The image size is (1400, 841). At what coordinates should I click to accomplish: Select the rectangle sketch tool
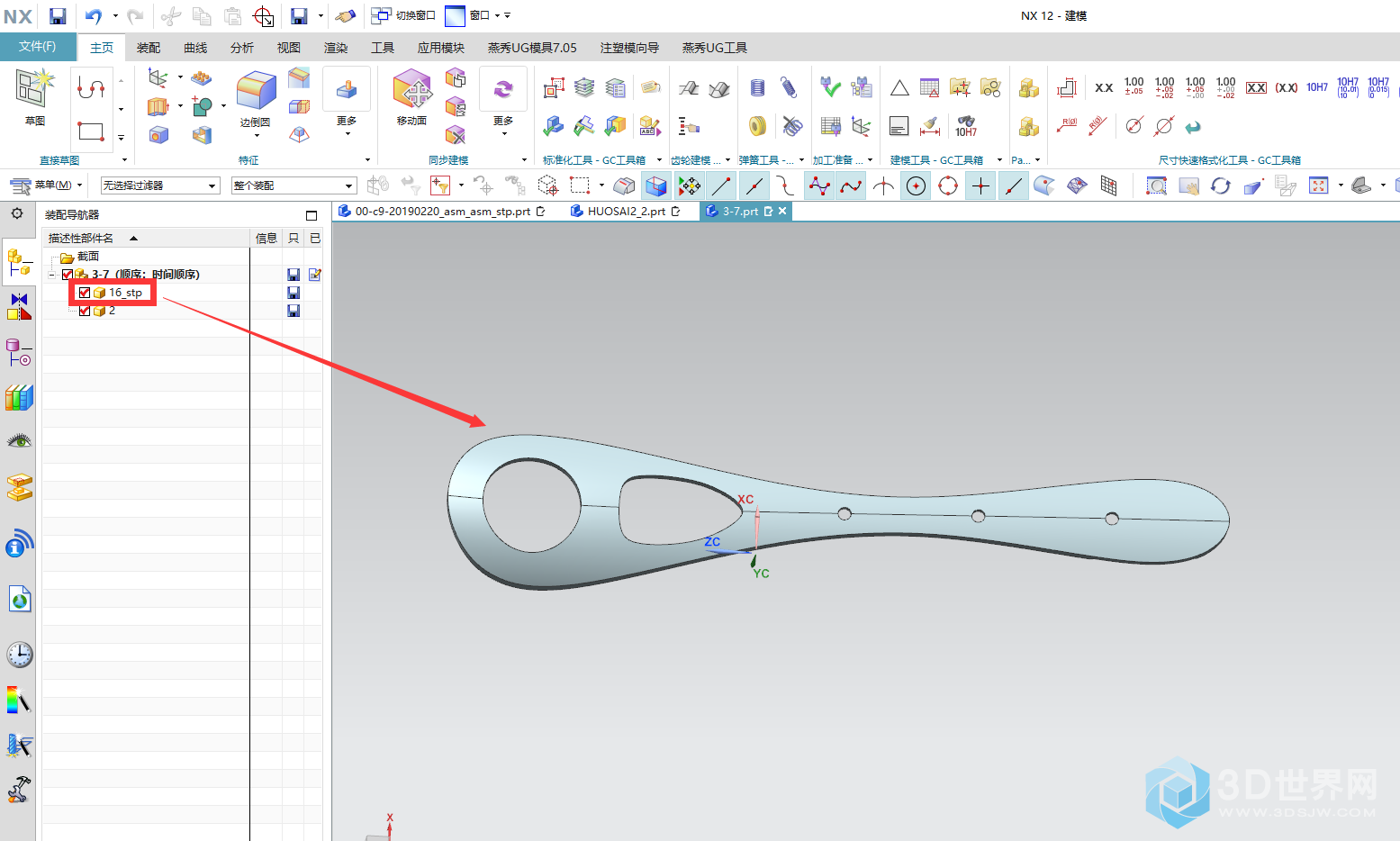pos(91,131)
